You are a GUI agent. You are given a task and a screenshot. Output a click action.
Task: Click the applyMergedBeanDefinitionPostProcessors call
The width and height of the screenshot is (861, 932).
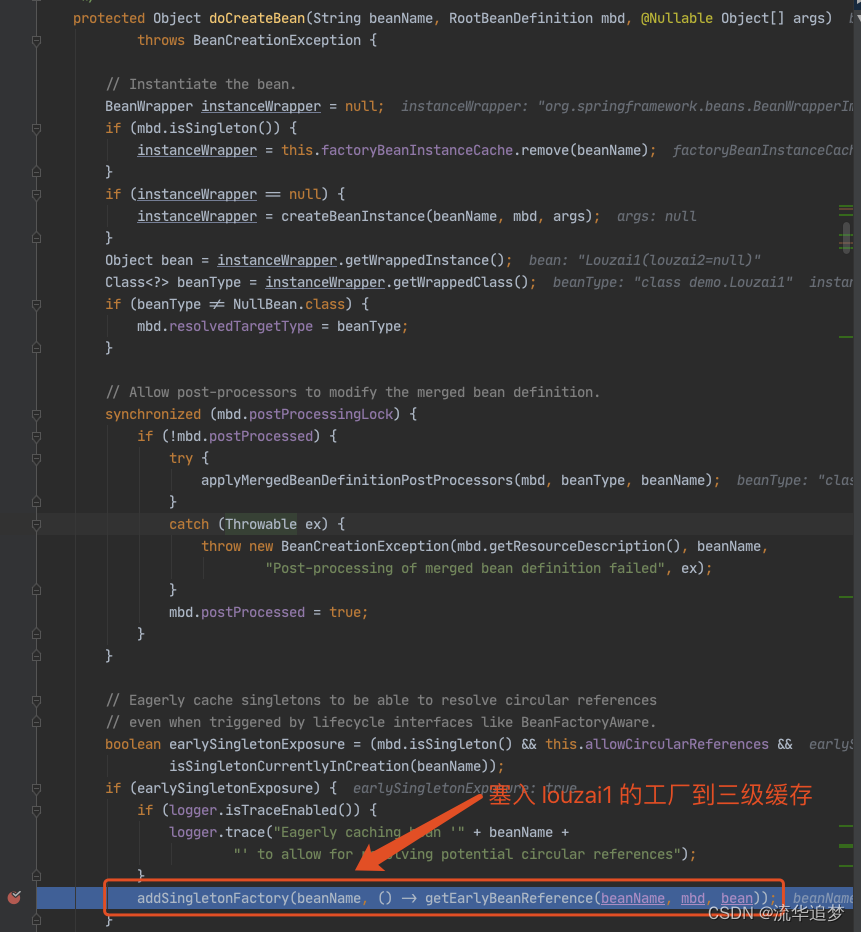357,480
